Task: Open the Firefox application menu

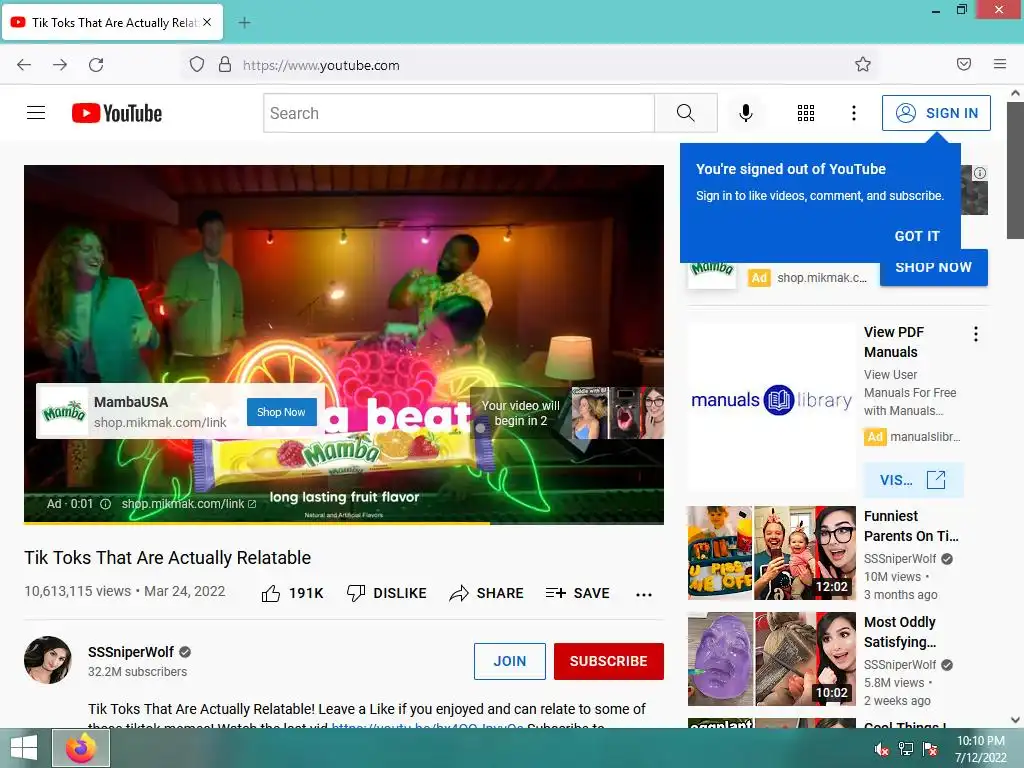Action: pos(1000,64)
